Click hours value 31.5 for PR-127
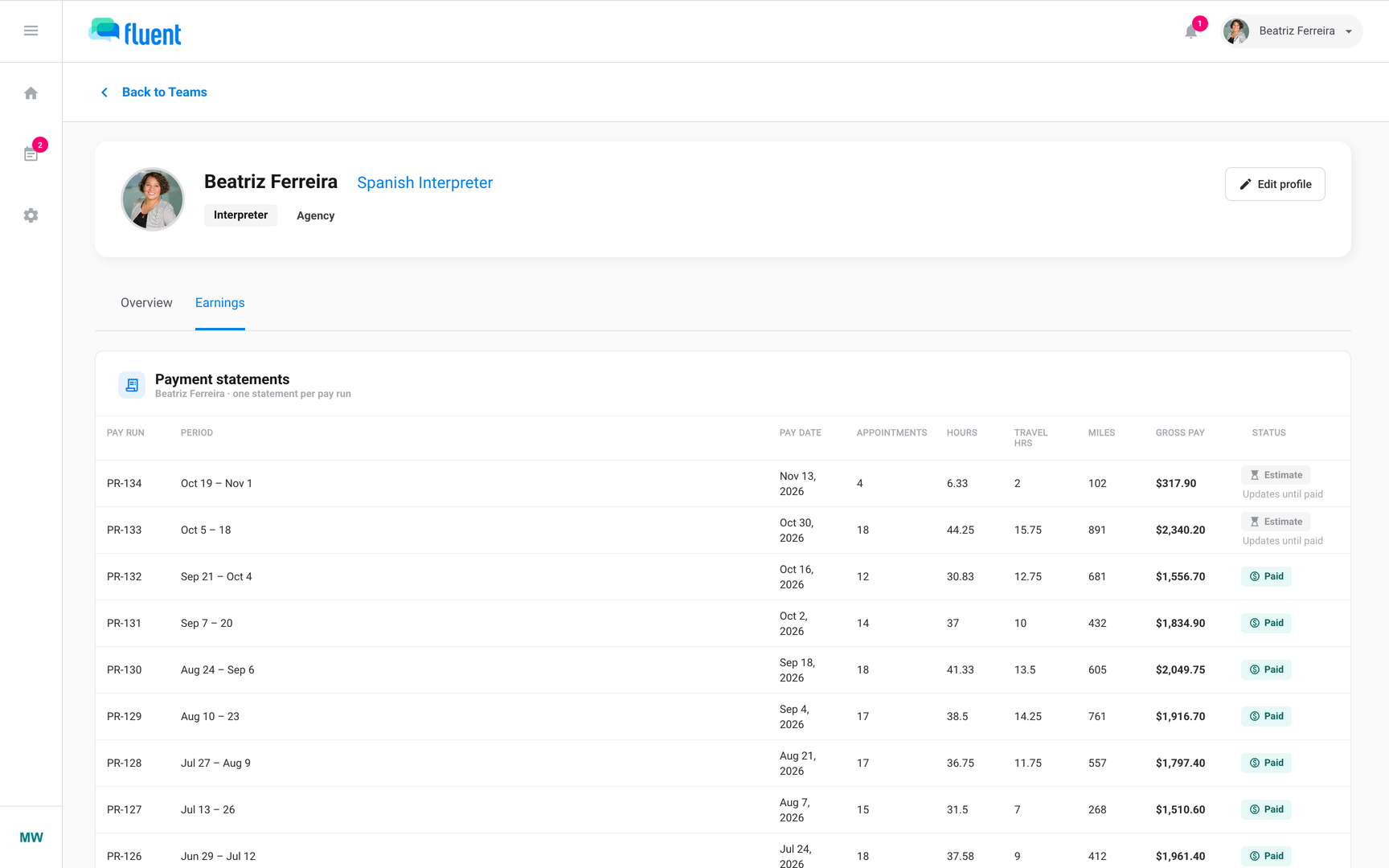Viewport: 1389px width, 868px height. pos(957,810)
